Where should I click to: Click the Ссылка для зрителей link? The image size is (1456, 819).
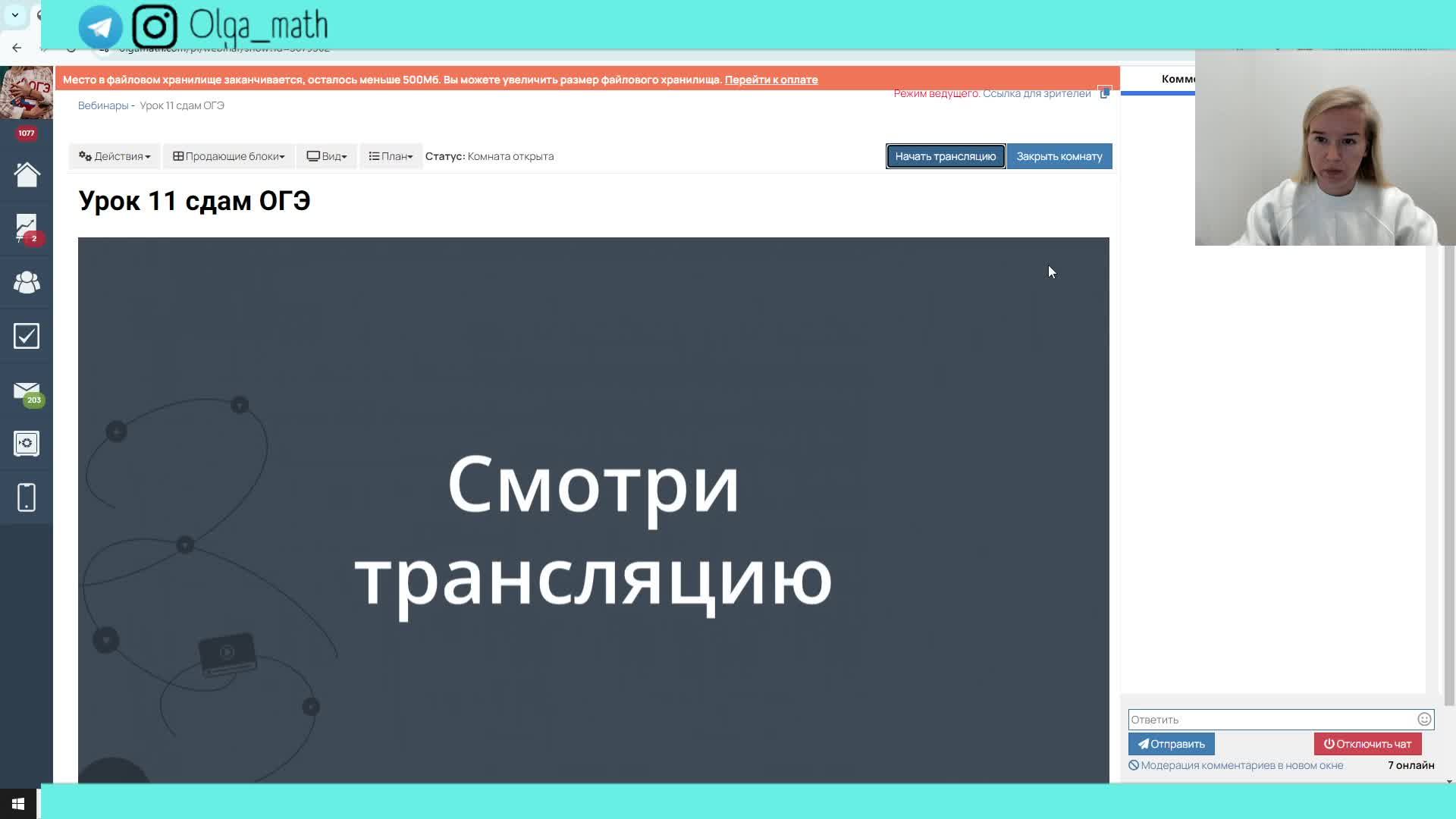[x=1037, y=93]
